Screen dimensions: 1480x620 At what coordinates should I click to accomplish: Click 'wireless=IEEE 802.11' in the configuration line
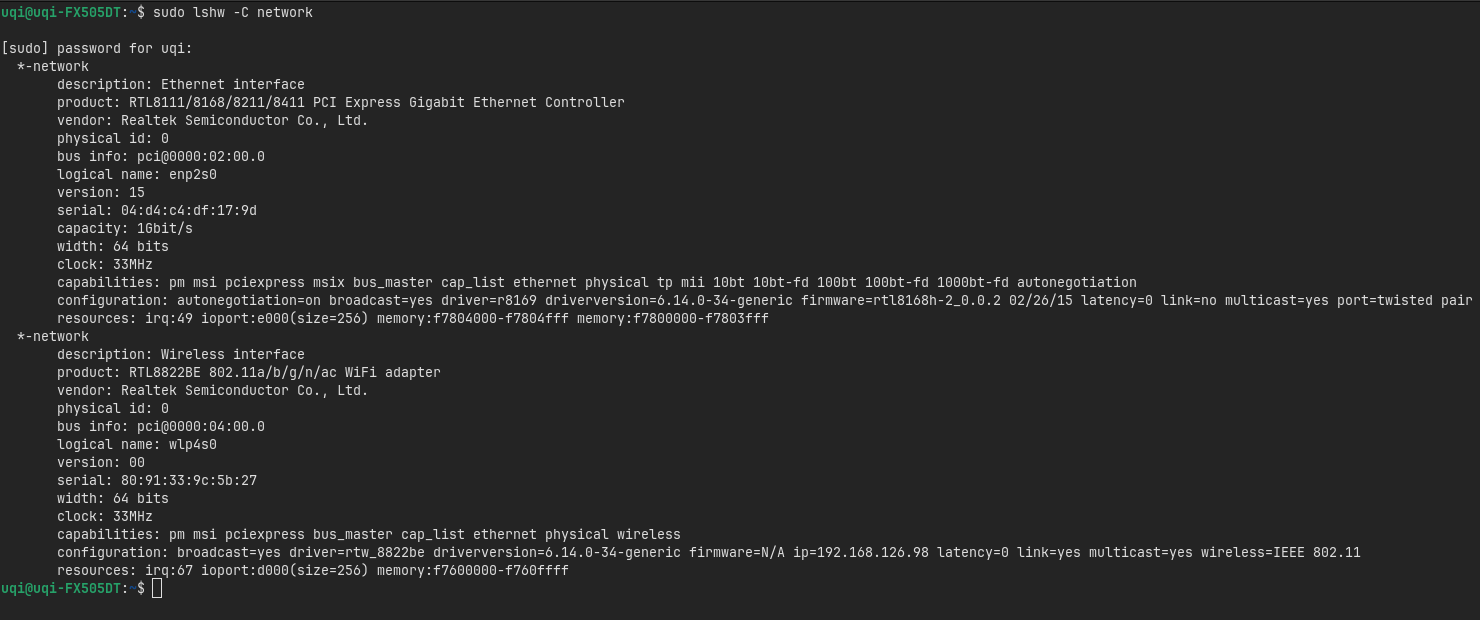tap(1280, 552)
